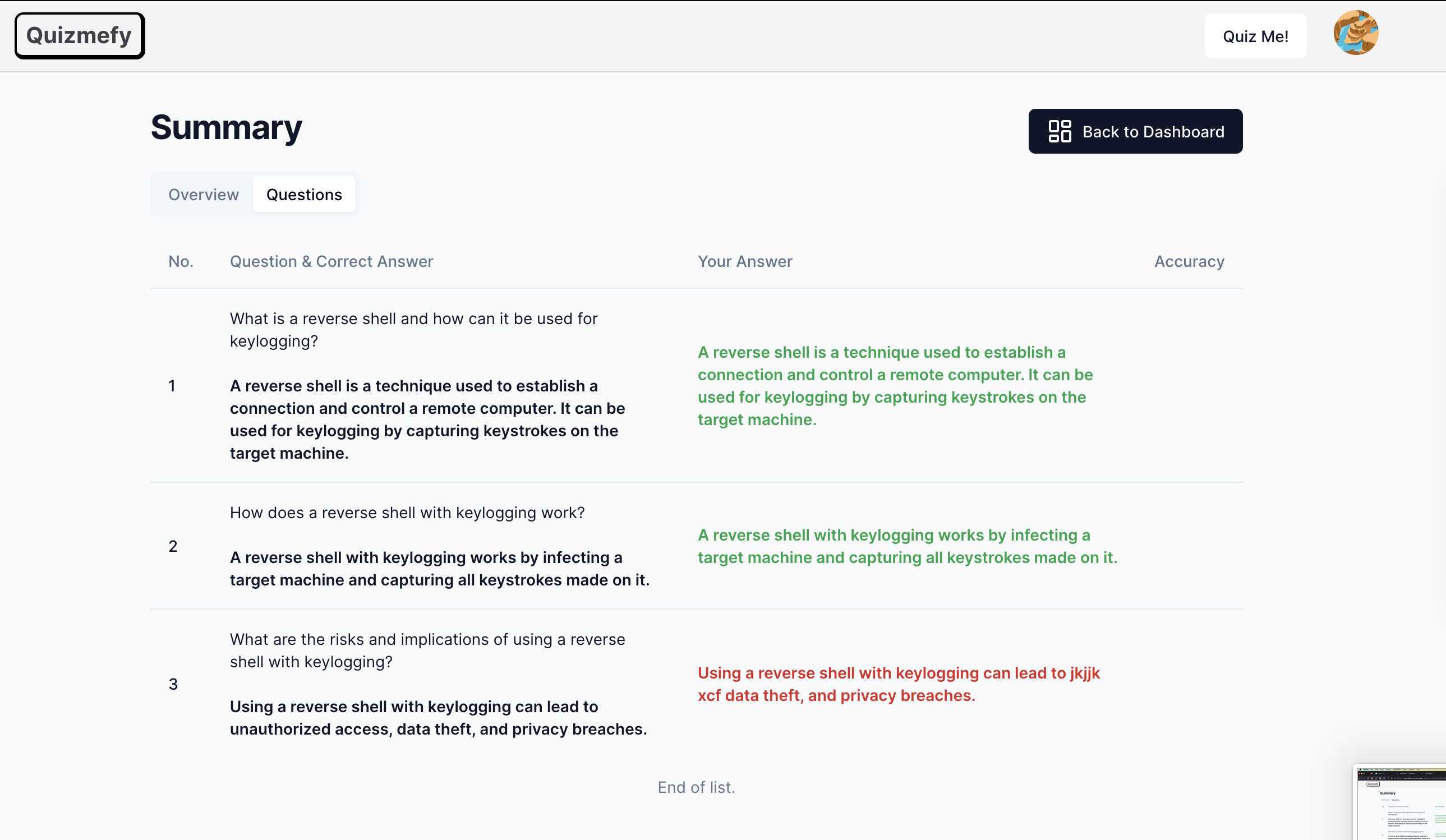1446x840 pixels.
Task: Click the Your Answer column header
Action: [x=745, y=261]
